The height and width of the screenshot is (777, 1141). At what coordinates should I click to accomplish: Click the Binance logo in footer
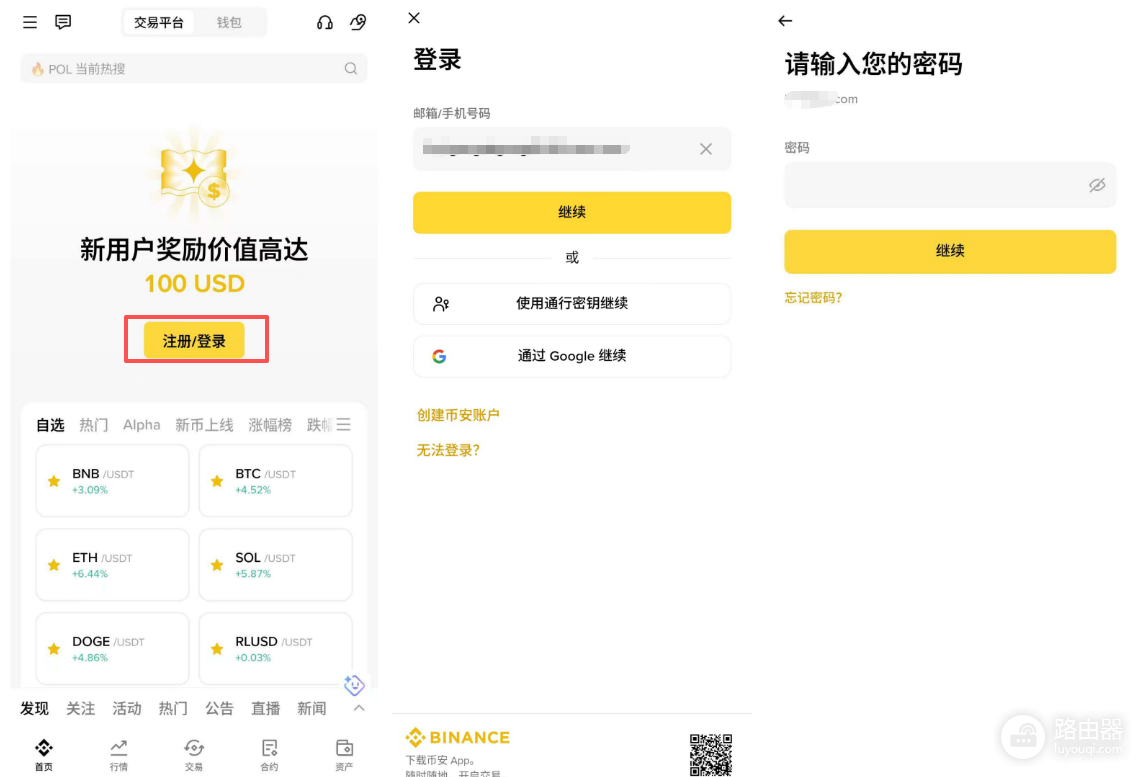coord(458,737)
